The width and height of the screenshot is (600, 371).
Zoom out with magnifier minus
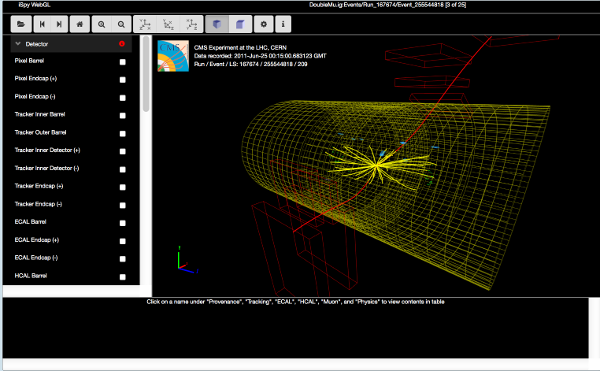pyautogui.click(x=121, y=24)
